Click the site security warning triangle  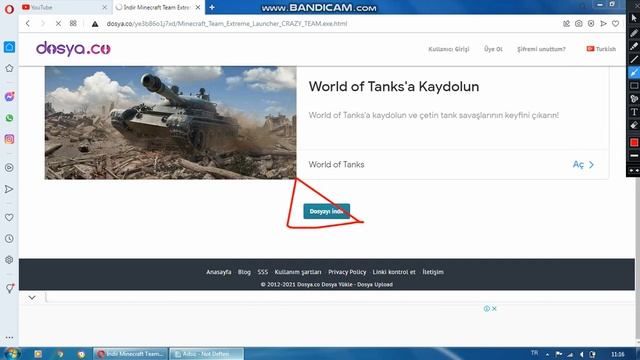point(95,24)
